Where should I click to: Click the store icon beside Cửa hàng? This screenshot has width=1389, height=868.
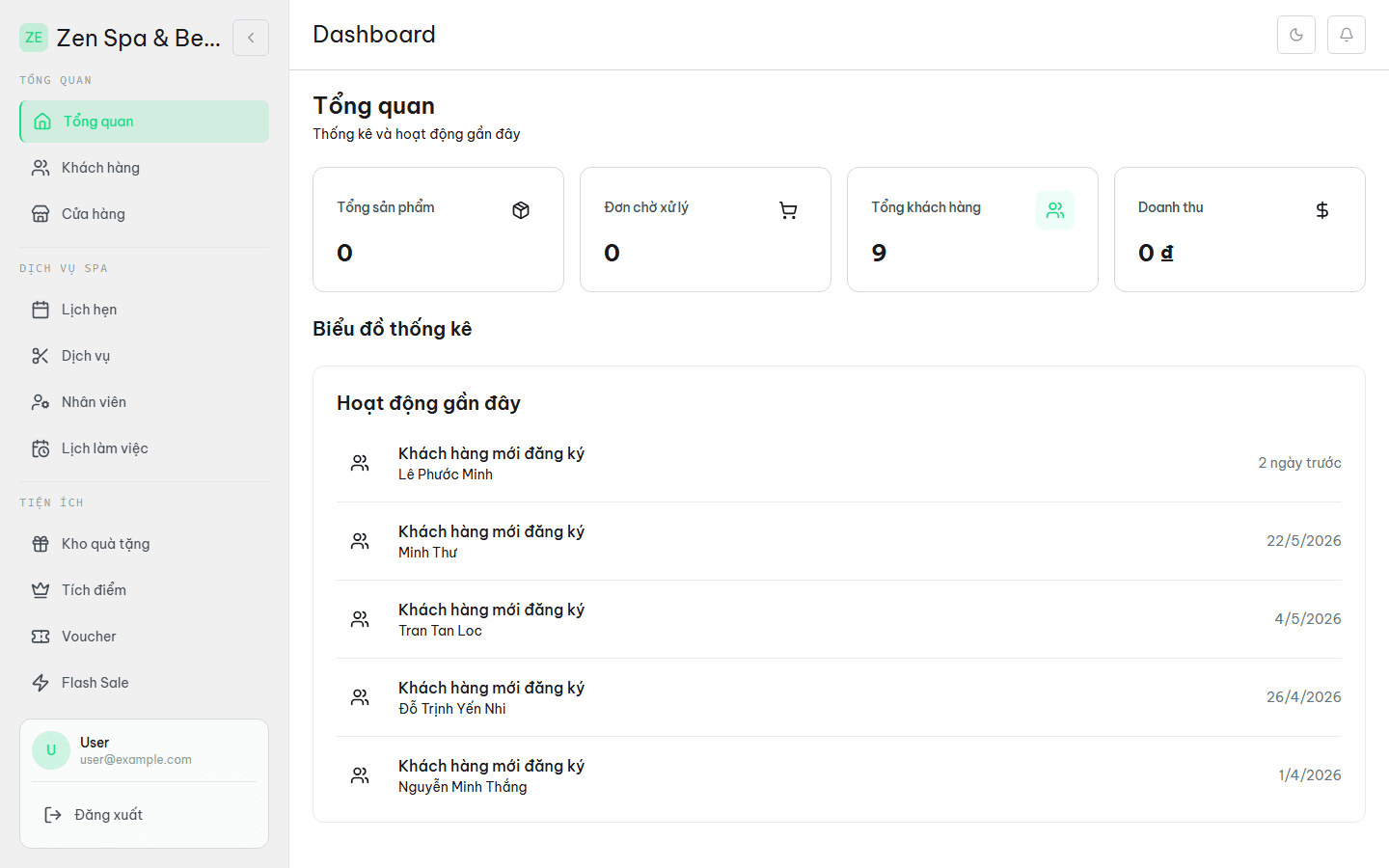pos(41,214)
